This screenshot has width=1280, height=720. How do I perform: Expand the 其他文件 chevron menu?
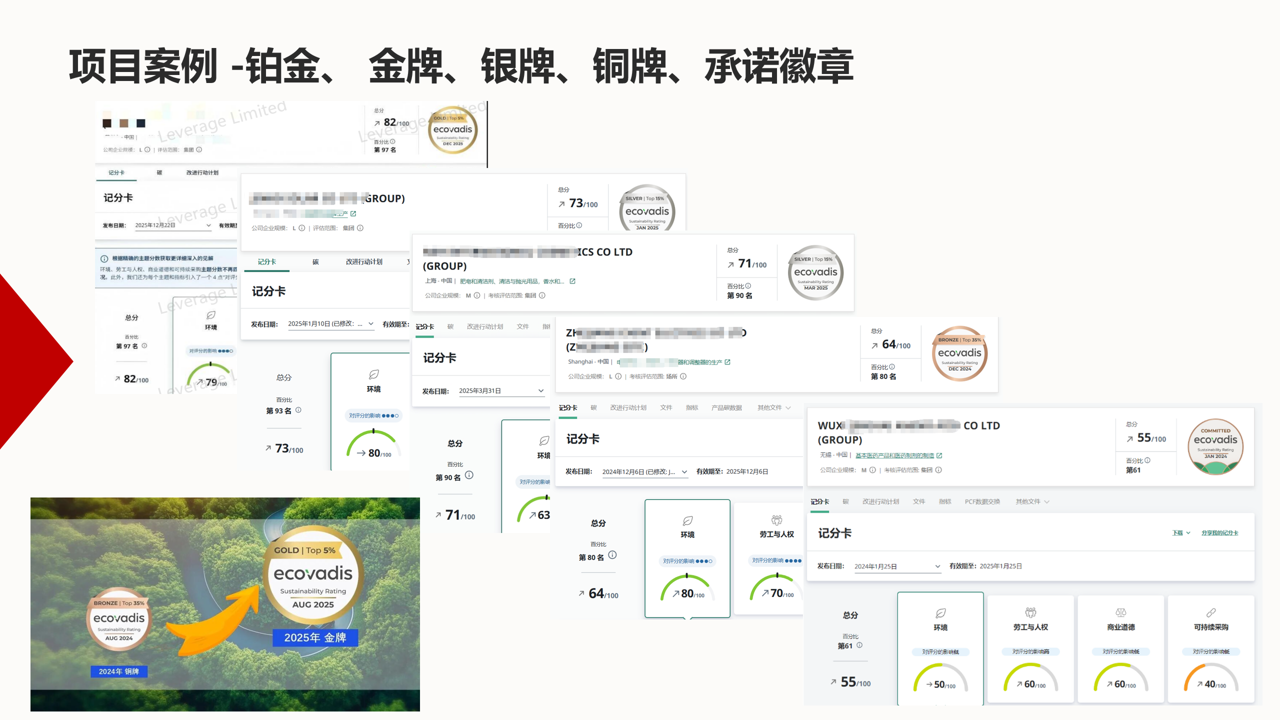(1046, 501)
